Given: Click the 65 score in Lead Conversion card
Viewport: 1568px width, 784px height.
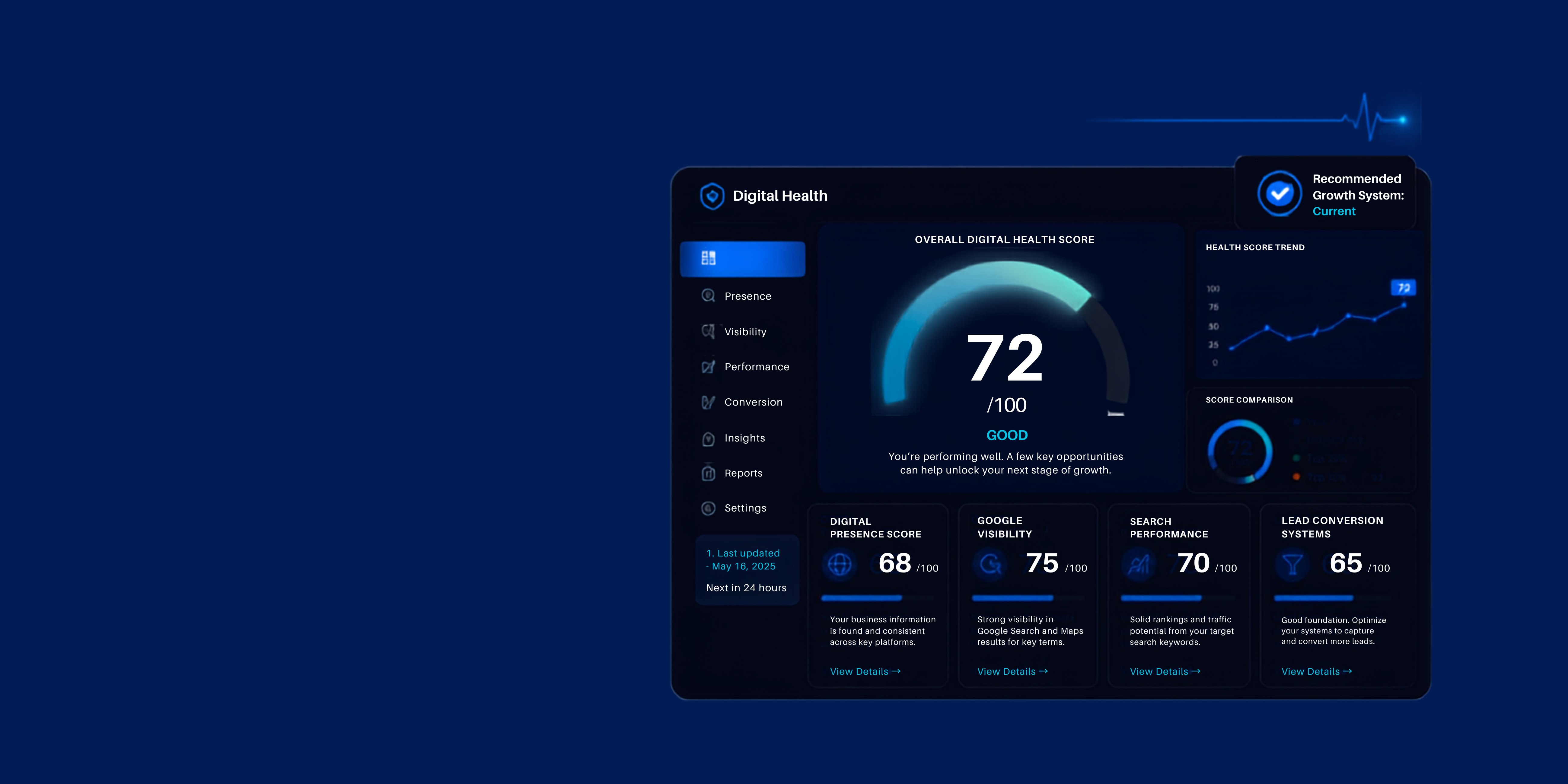Looking at the screenshot, I should point(1346,563).
